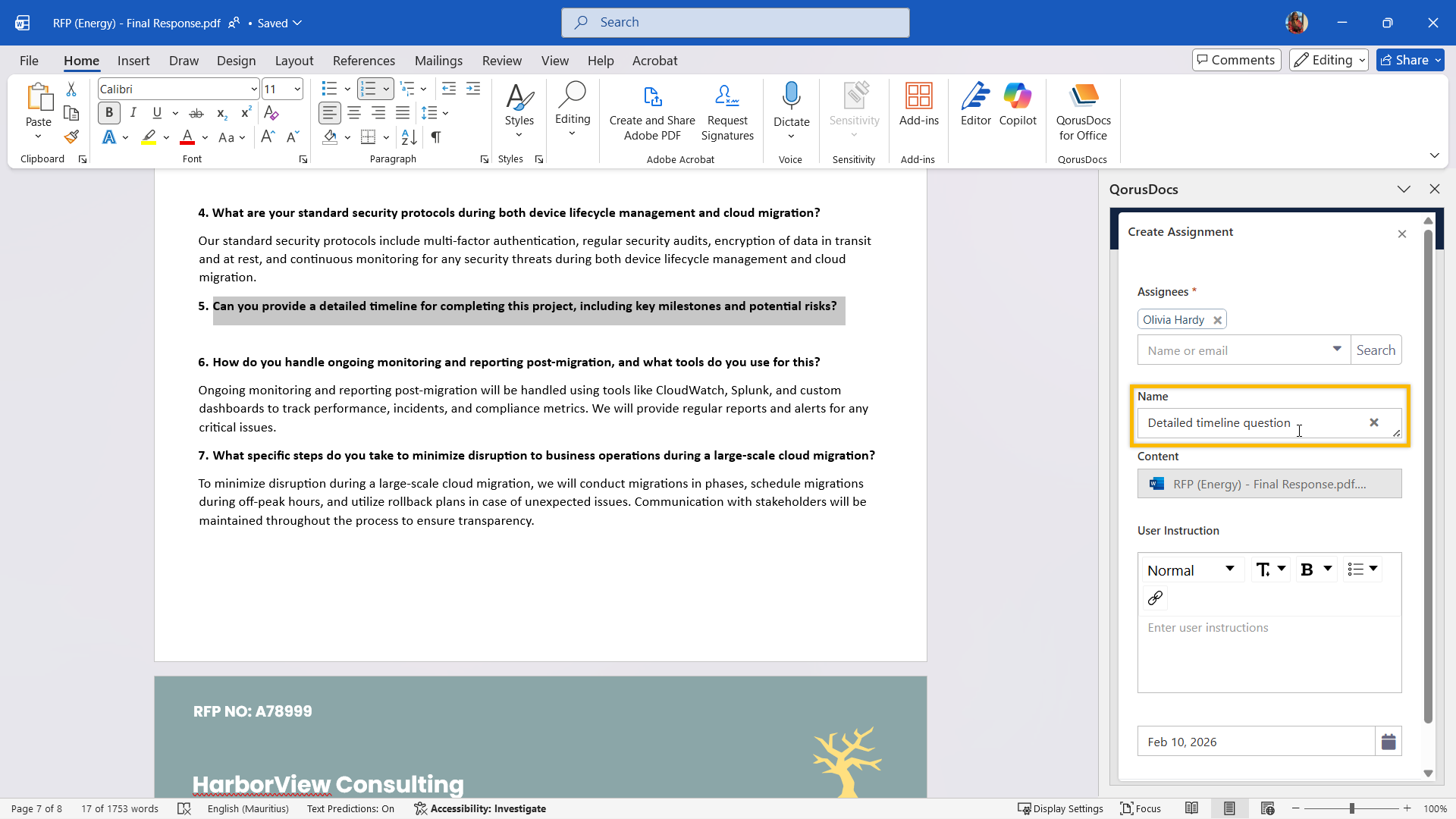Open the due date calendar picker

tap(1388, 742)
